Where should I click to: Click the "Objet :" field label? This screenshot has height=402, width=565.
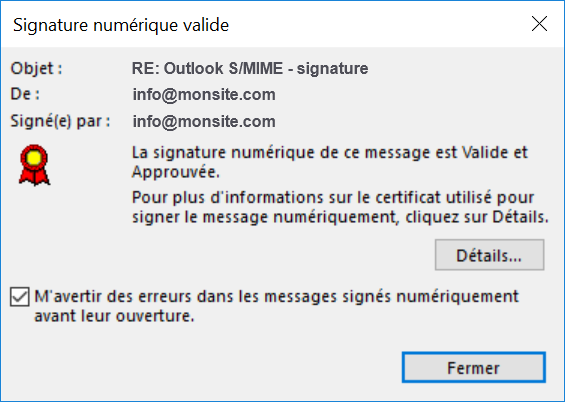point(36,68)
